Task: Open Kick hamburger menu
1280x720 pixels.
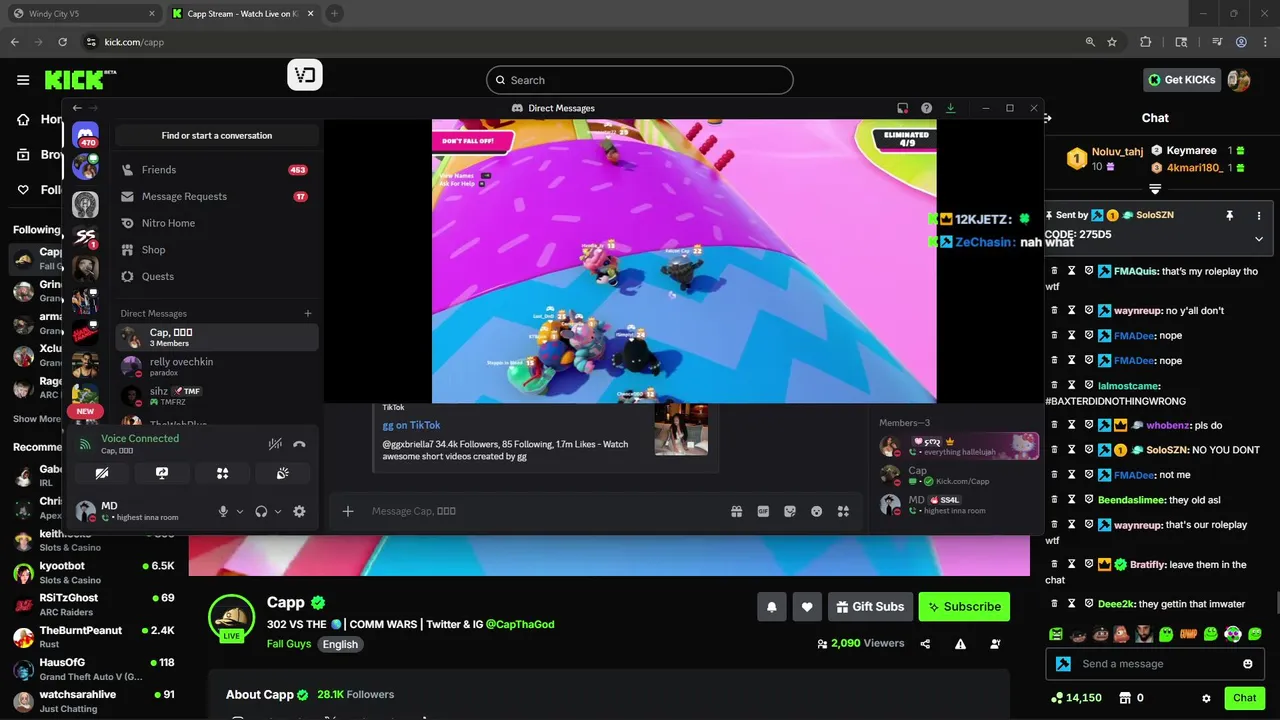Action: pos(23,80)
